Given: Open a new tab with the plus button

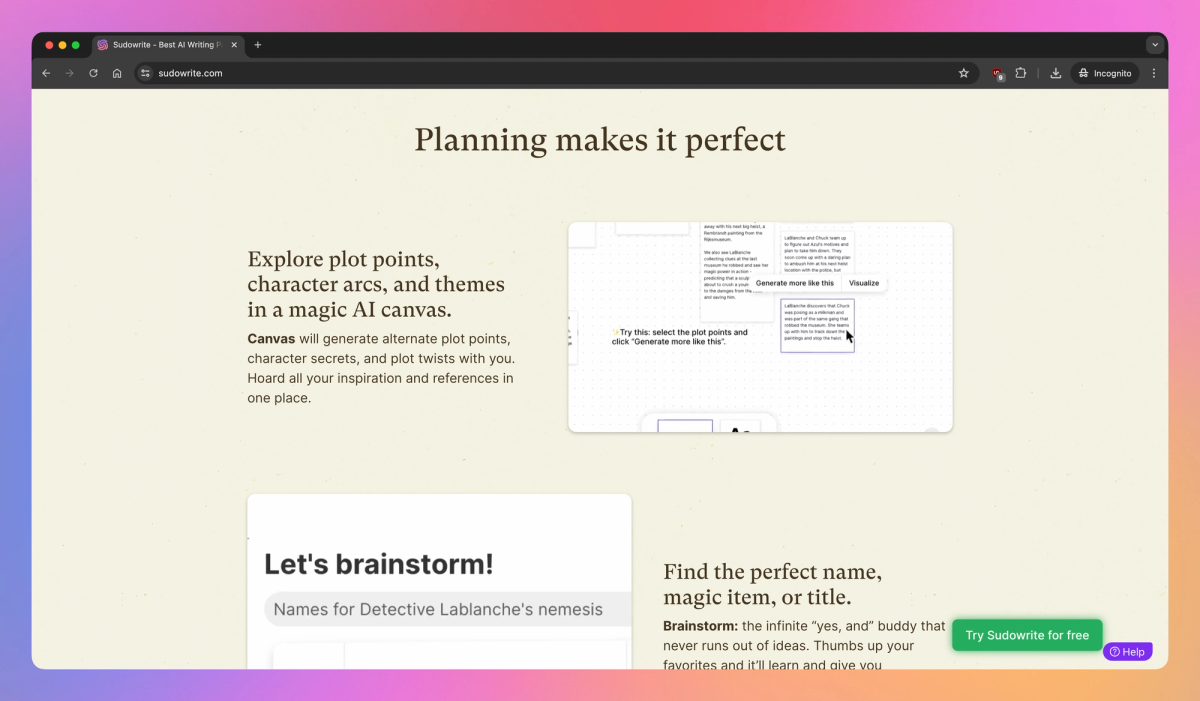Looking at the screenshot, I should click(257, 45).
